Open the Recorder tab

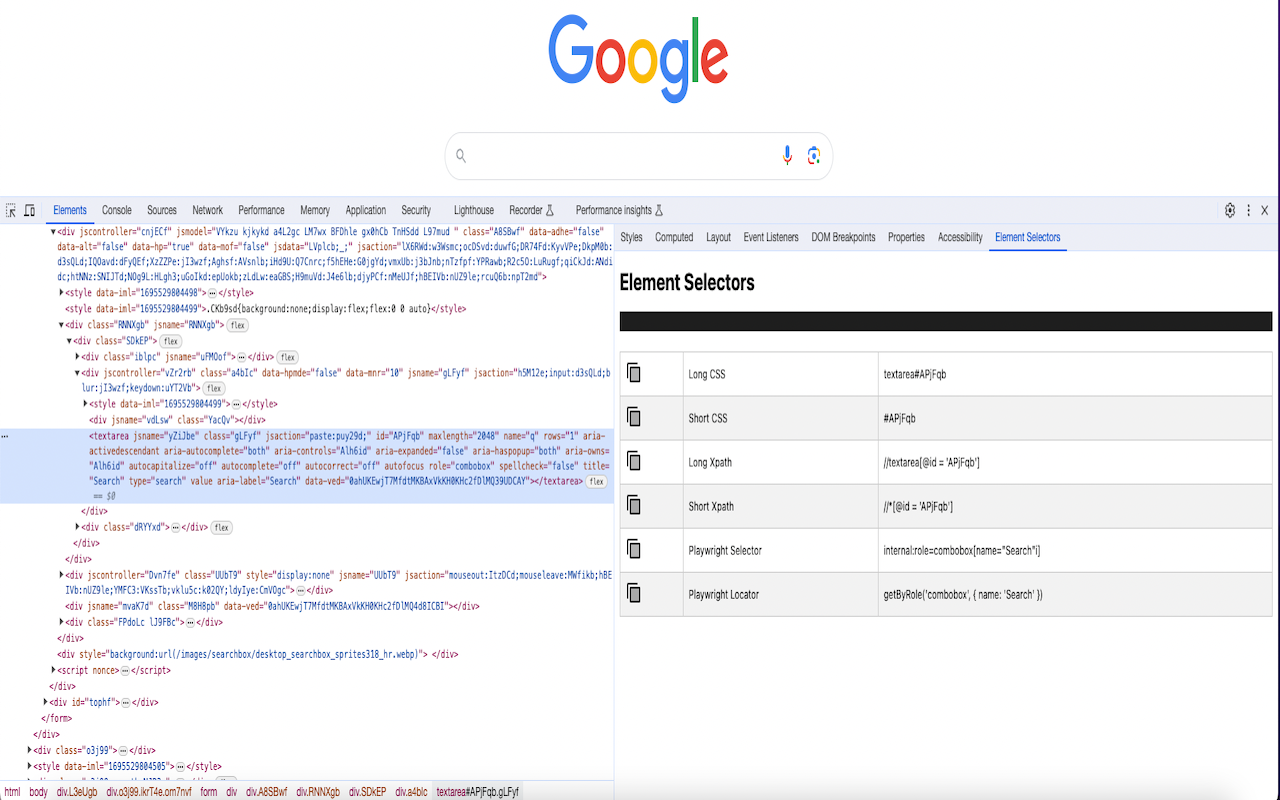coord(531,210)
